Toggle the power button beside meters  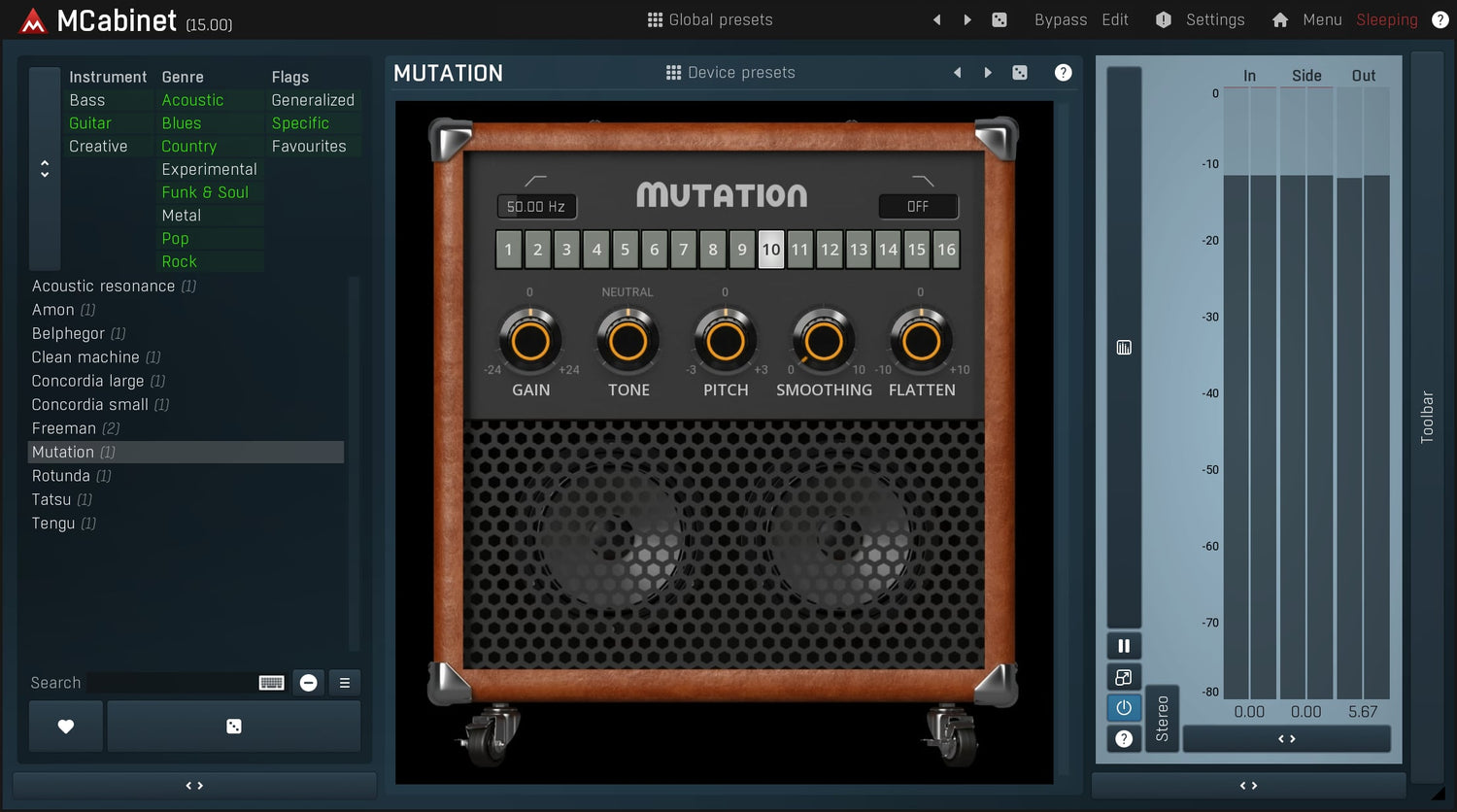click(x=1124, y=708)
